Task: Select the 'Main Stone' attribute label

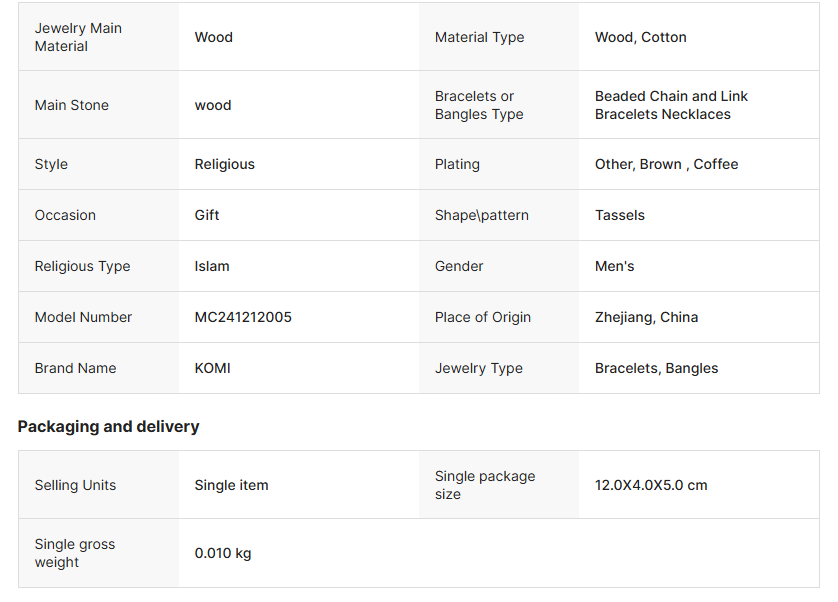Action: tap(72, 105)
